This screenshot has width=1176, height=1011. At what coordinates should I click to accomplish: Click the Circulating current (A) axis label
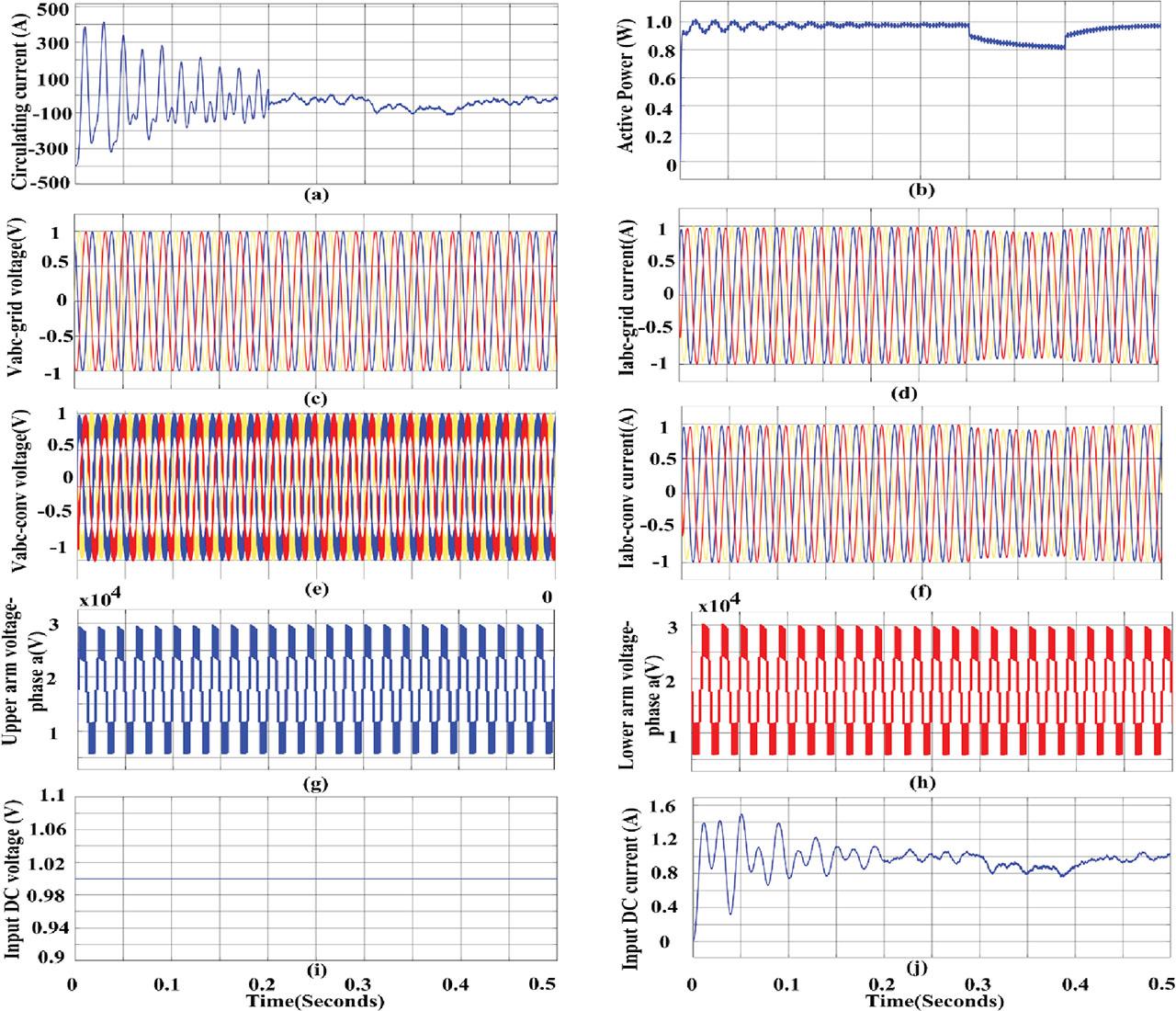tap(19, 96)
